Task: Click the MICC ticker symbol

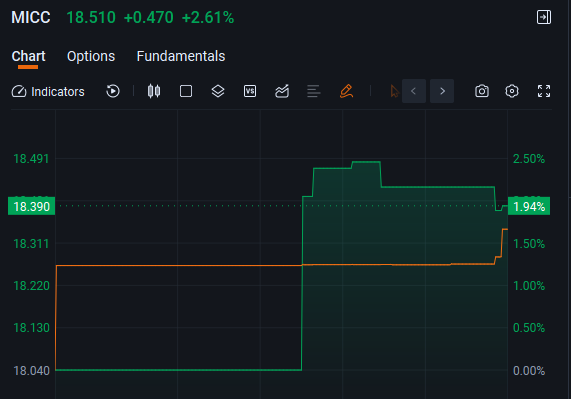Action: pyautogui.click(x=31, y=17)
